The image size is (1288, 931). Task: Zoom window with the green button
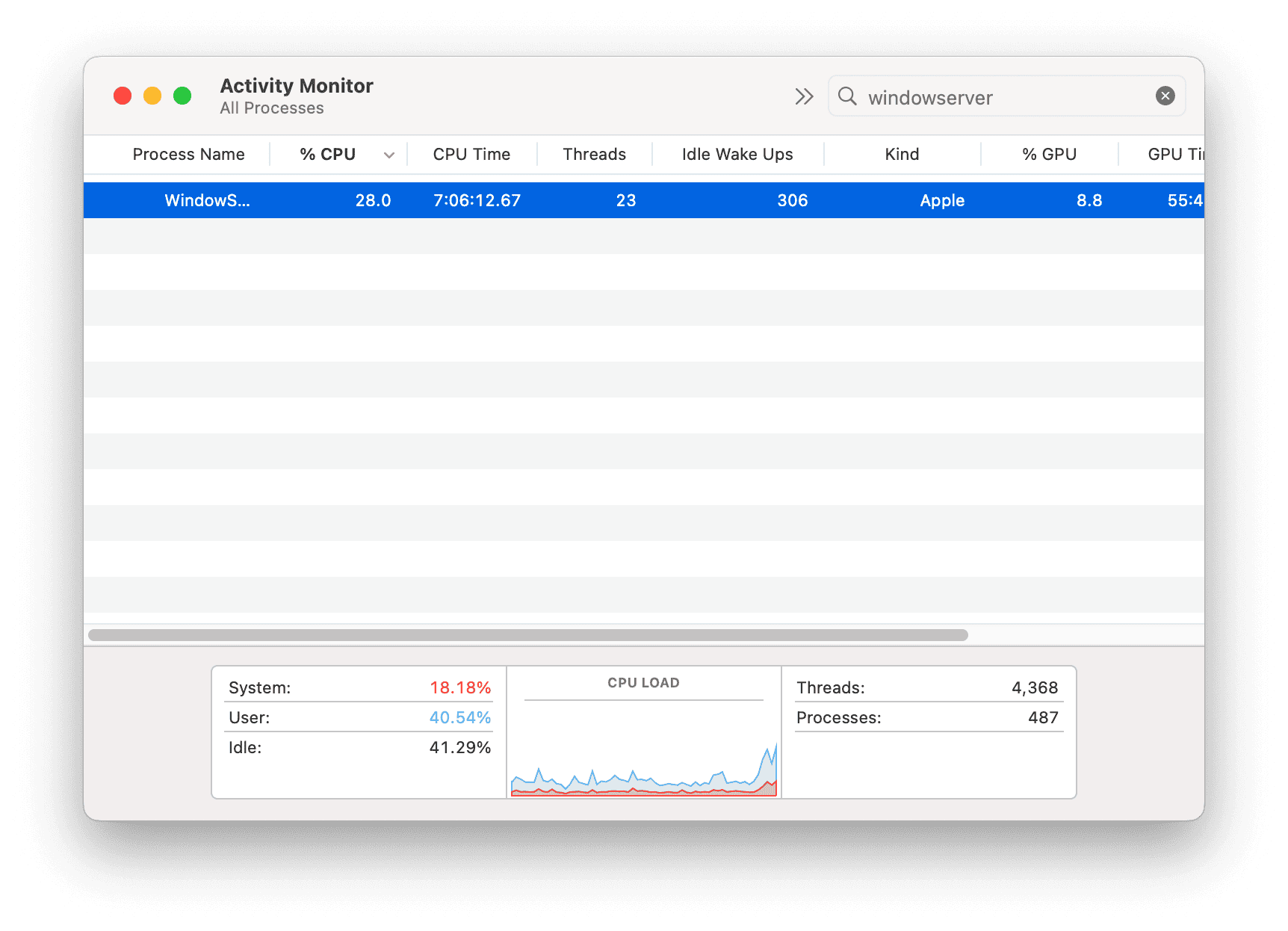pyautogui.click(x=182, y=96)
